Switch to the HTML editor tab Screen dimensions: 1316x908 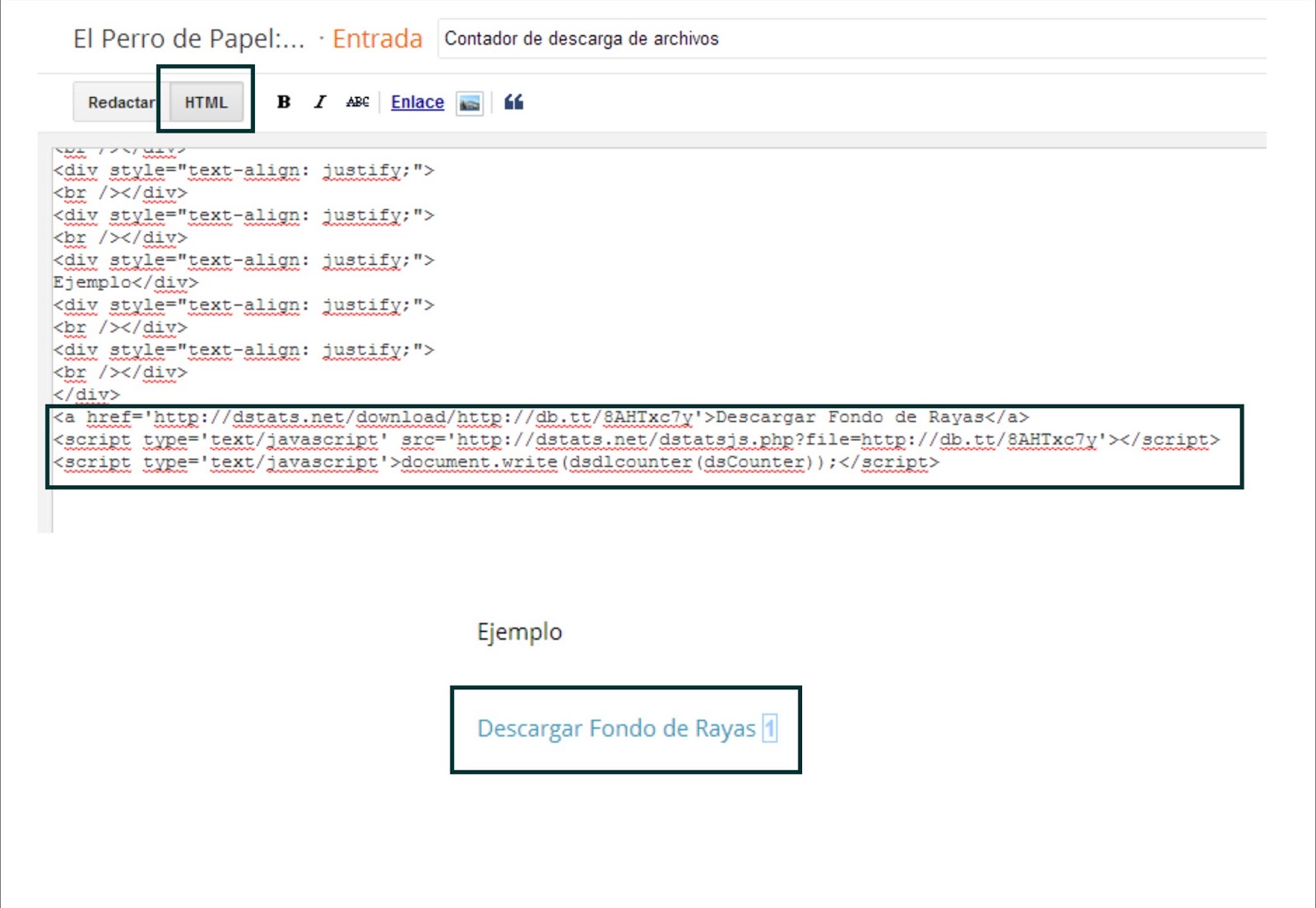pos(206,103)
